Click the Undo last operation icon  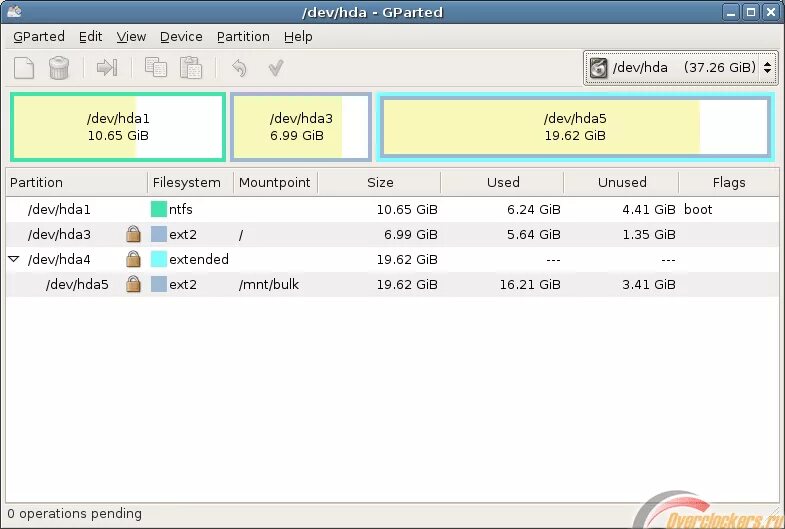pyautogui.click(x=239, y=68)
